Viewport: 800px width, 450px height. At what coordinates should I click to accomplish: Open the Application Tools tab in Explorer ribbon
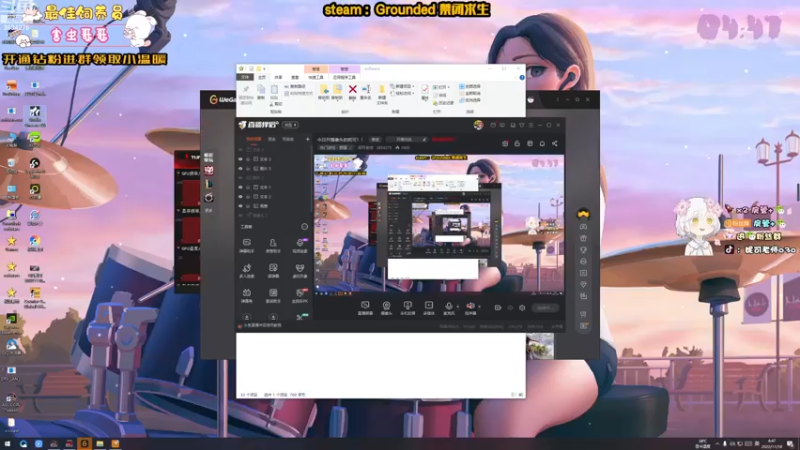tap(344, 77)
